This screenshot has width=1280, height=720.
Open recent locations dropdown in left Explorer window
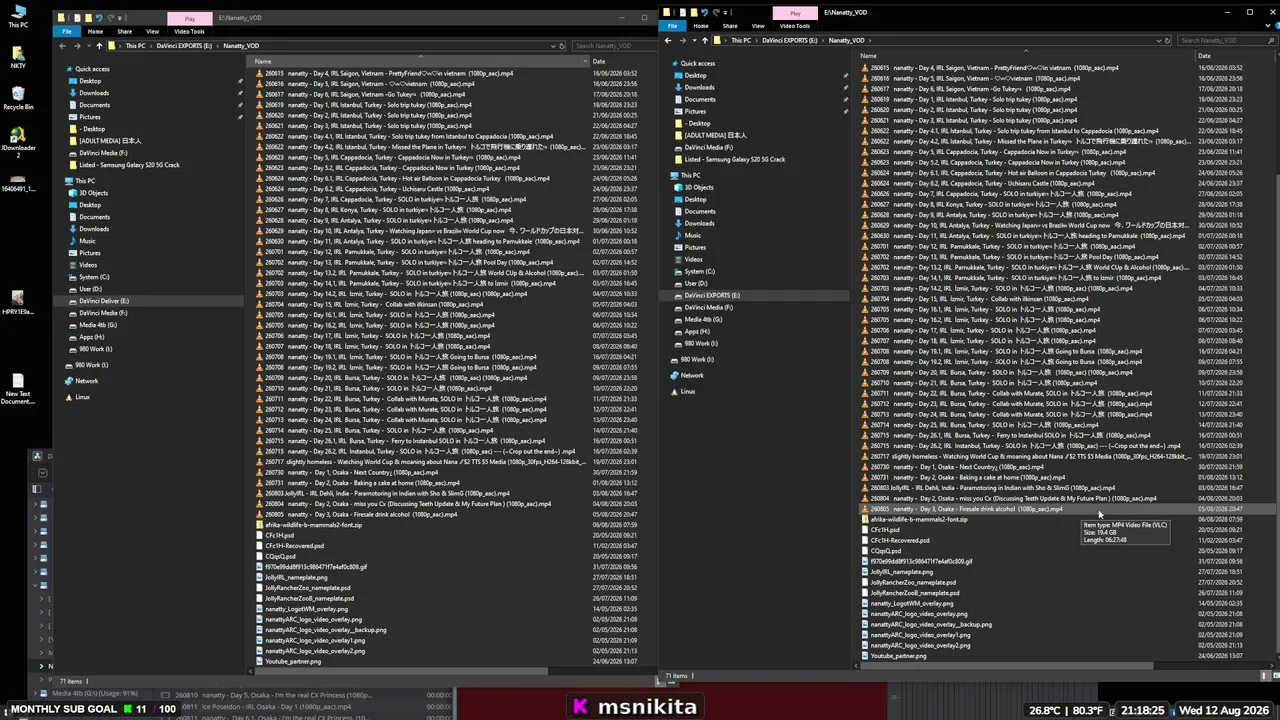tap(87, 45)
